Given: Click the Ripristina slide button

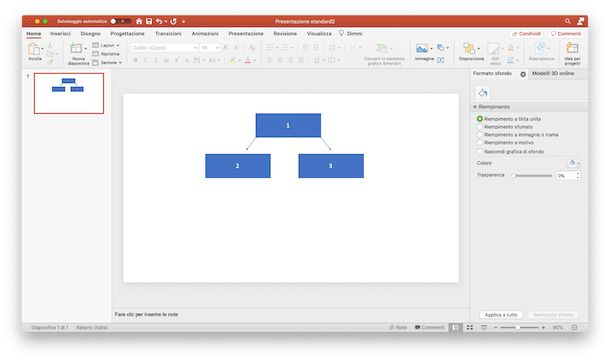Looking at the screenshot, I should 106,54.
